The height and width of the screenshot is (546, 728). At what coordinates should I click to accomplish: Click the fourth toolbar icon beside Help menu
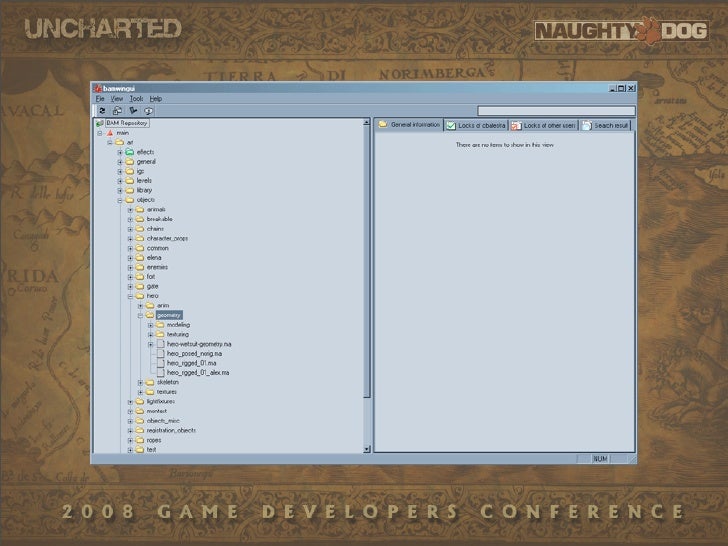tap(149, 110)
